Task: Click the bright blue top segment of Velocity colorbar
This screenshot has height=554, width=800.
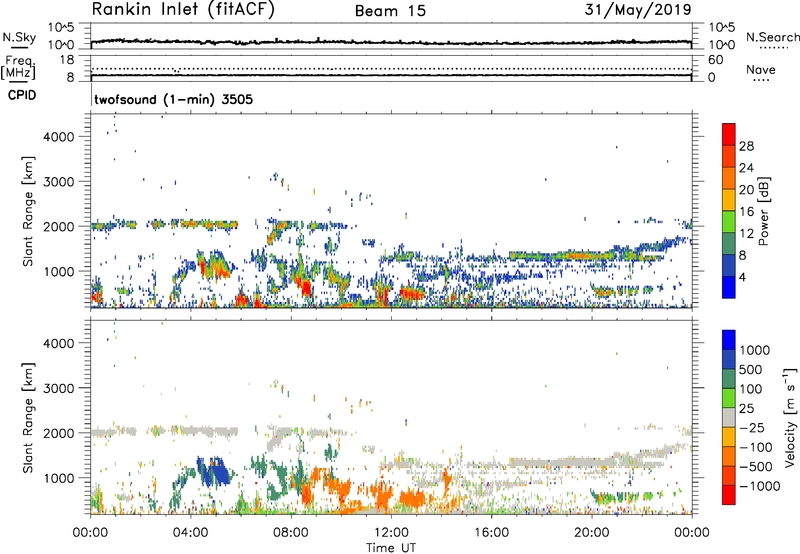Action: 729,340
